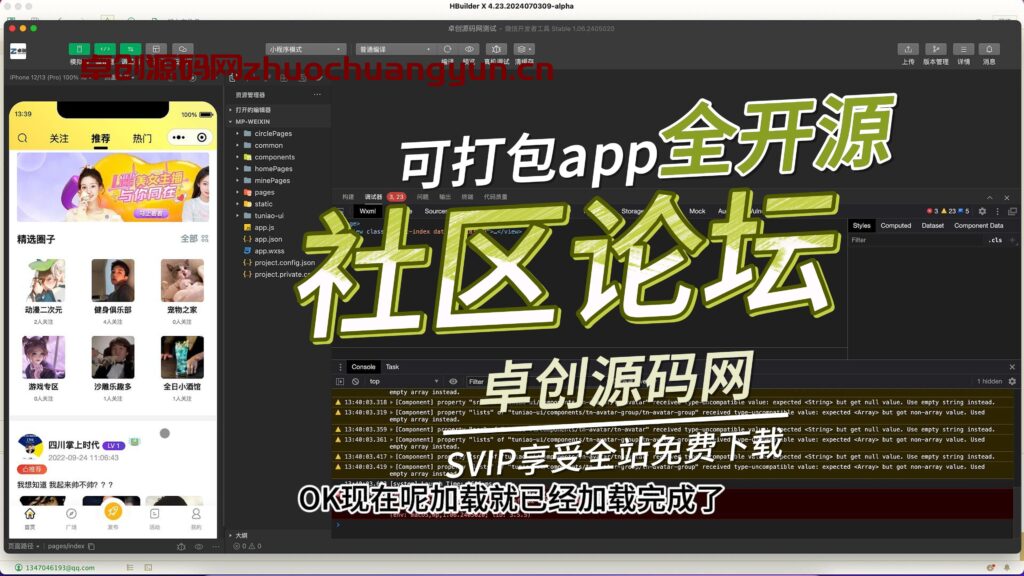Click the upload icon

click(908, 49)
